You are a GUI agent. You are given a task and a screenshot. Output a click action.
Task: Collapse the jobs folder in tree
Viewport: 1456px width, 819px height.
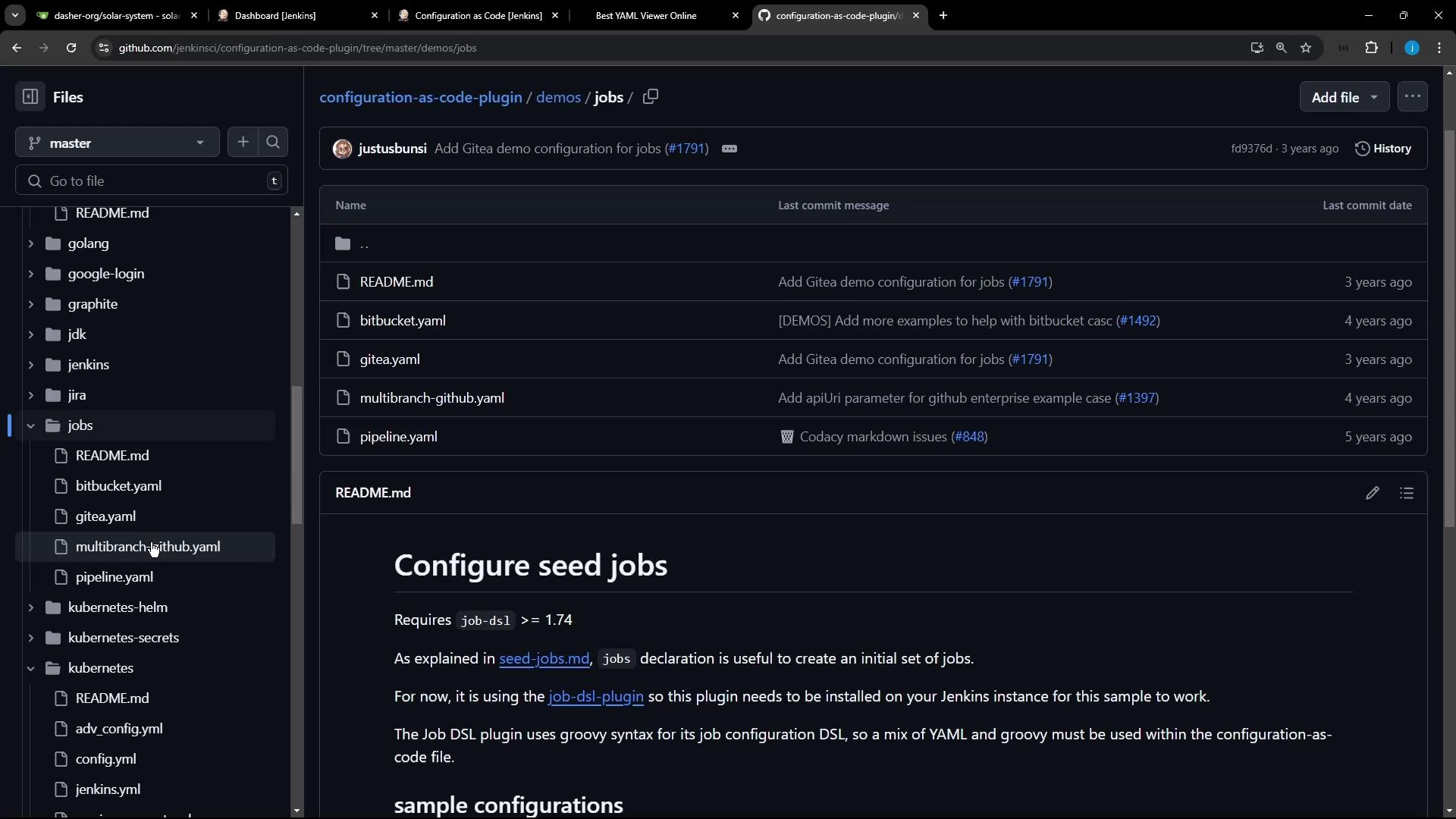point(31,425)
